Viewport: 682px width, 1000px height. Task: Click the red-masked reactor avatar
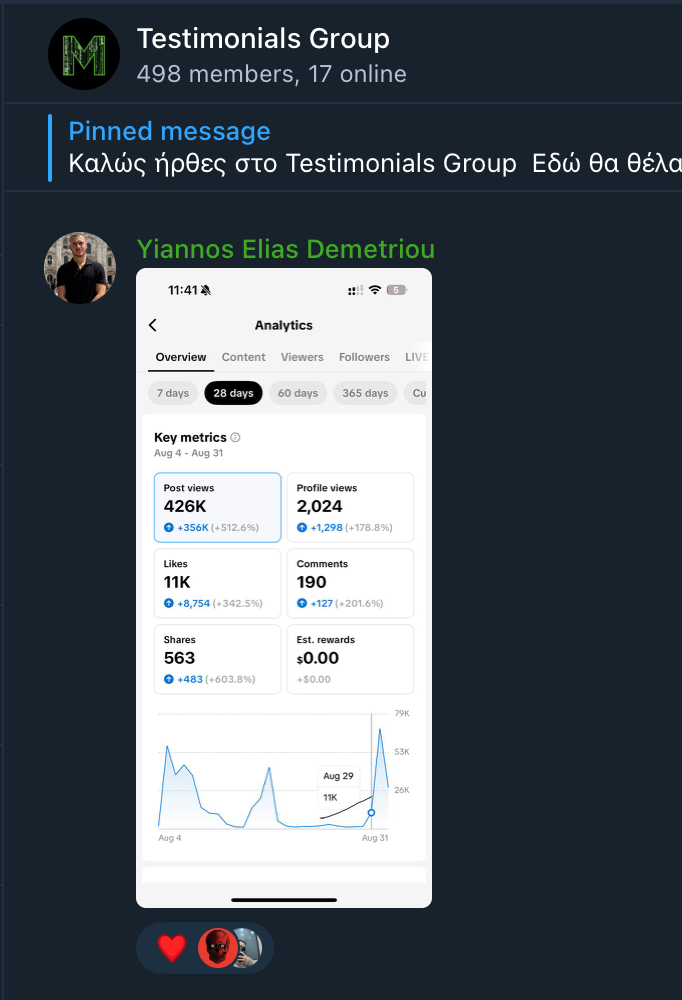point(216,948)
